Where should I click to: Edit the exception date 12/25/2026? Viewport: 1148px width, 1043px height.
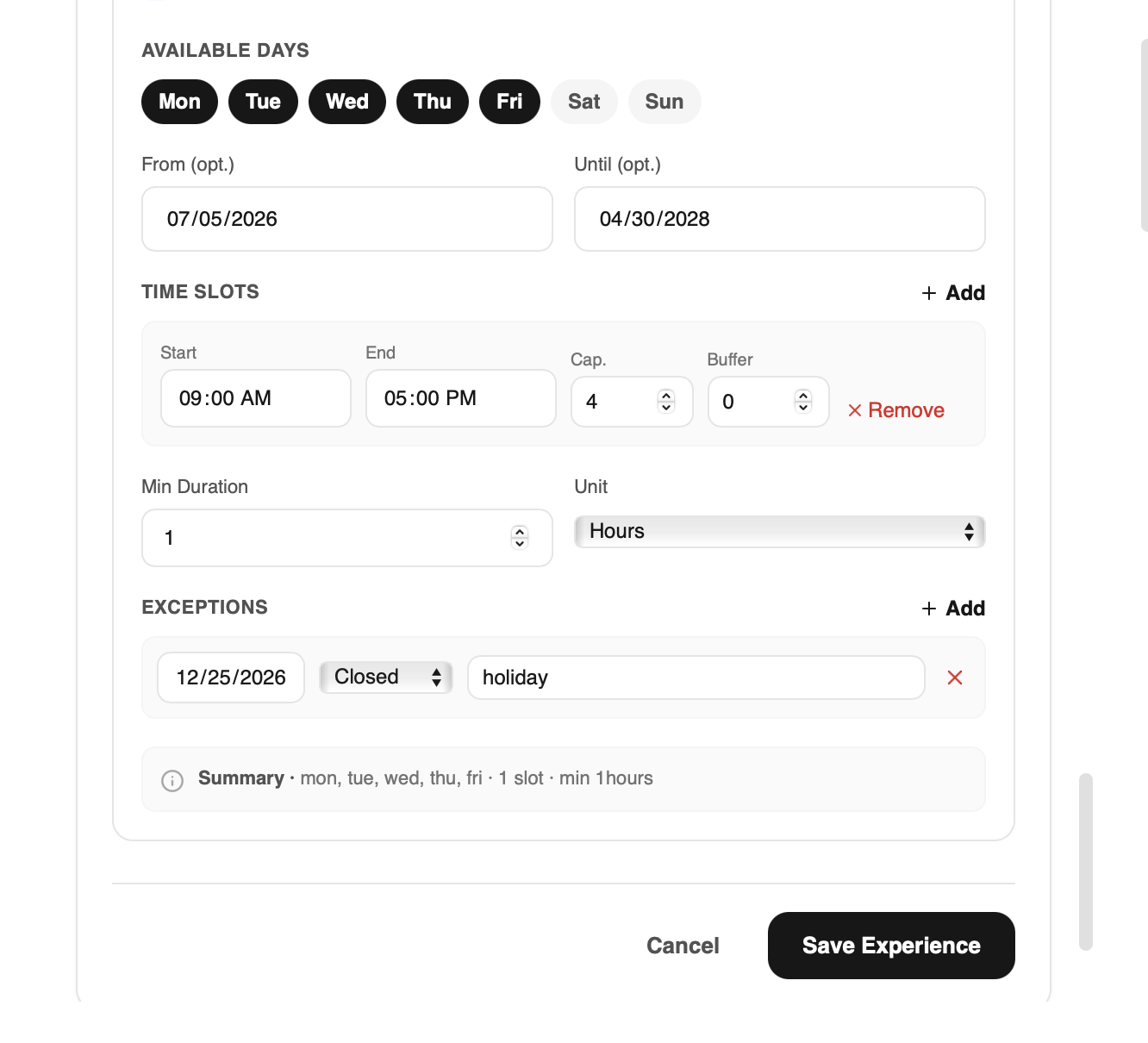(x=231, y=678)
